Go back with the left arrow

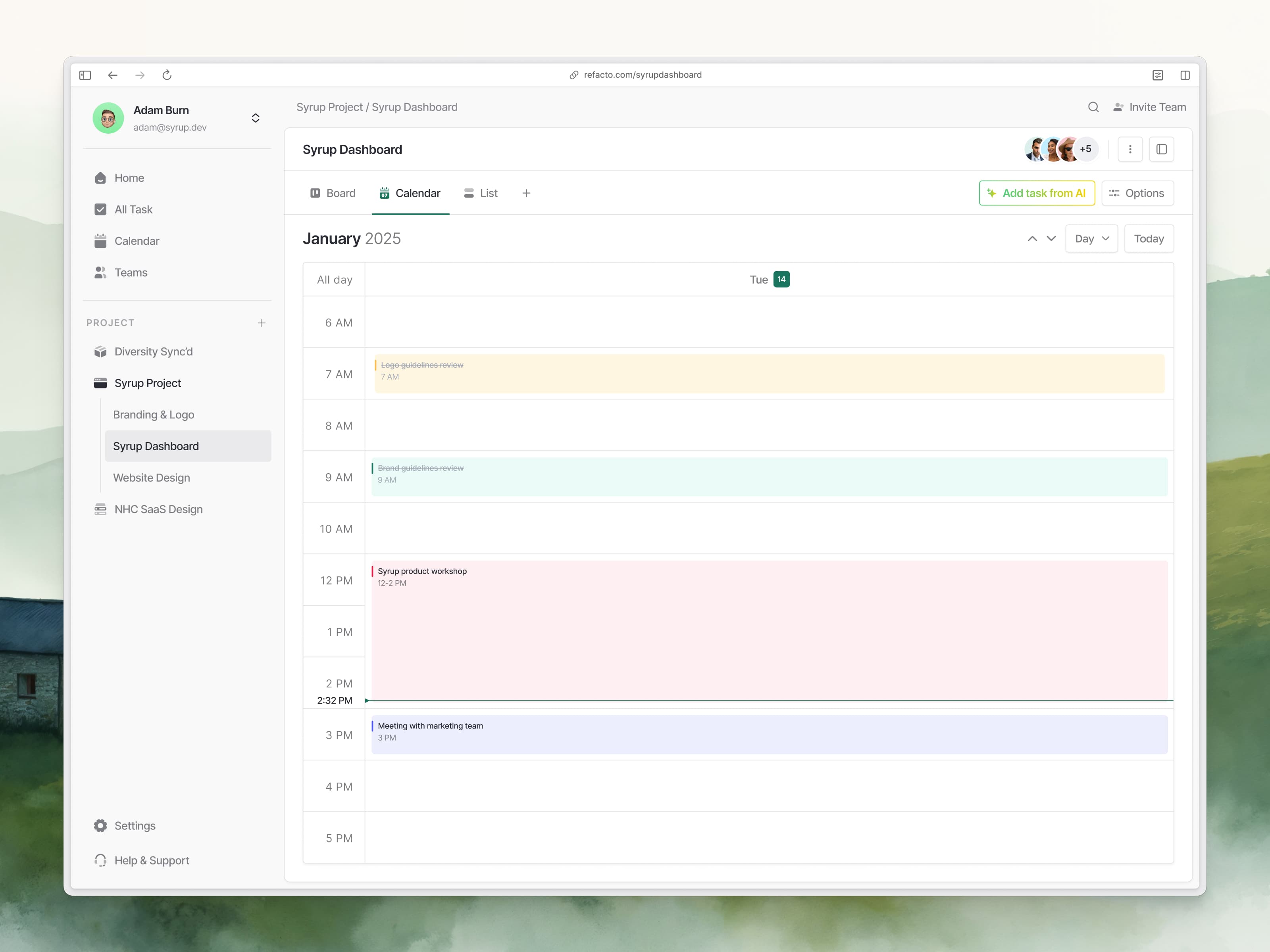pos(113,75)
